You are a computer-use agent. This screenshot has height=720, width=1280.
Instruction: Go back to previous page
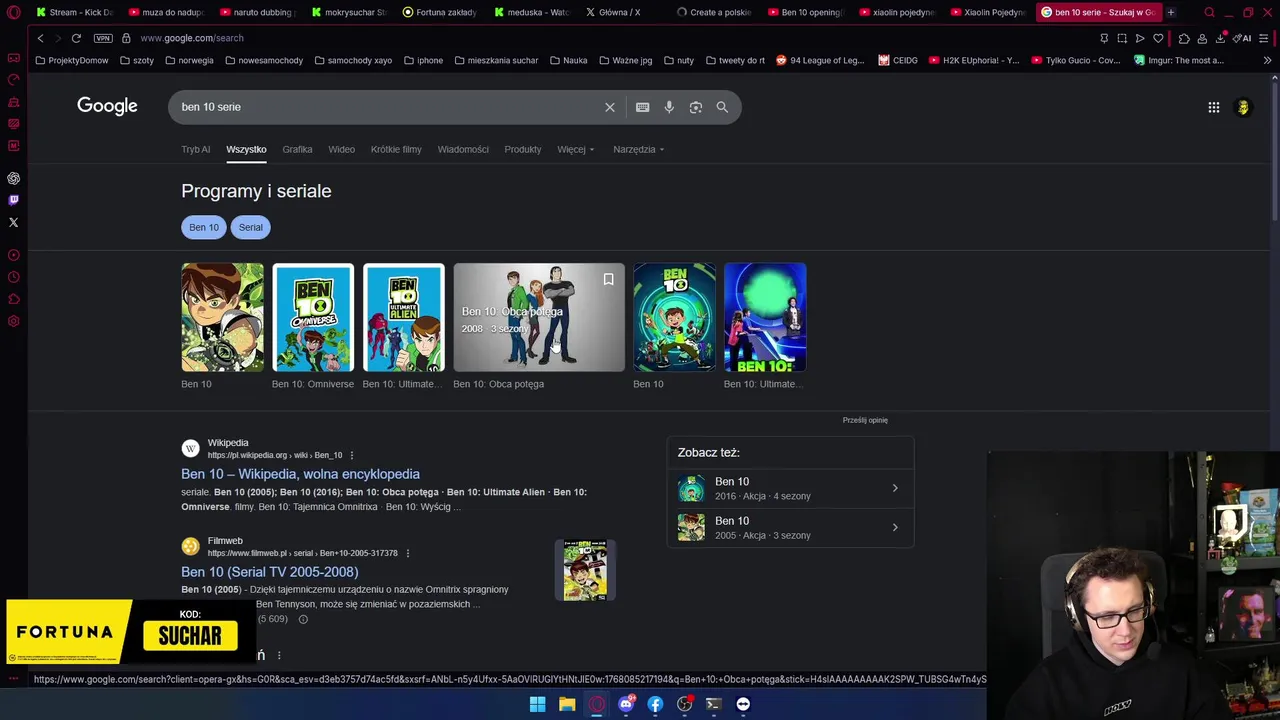[x=40, y=38]
